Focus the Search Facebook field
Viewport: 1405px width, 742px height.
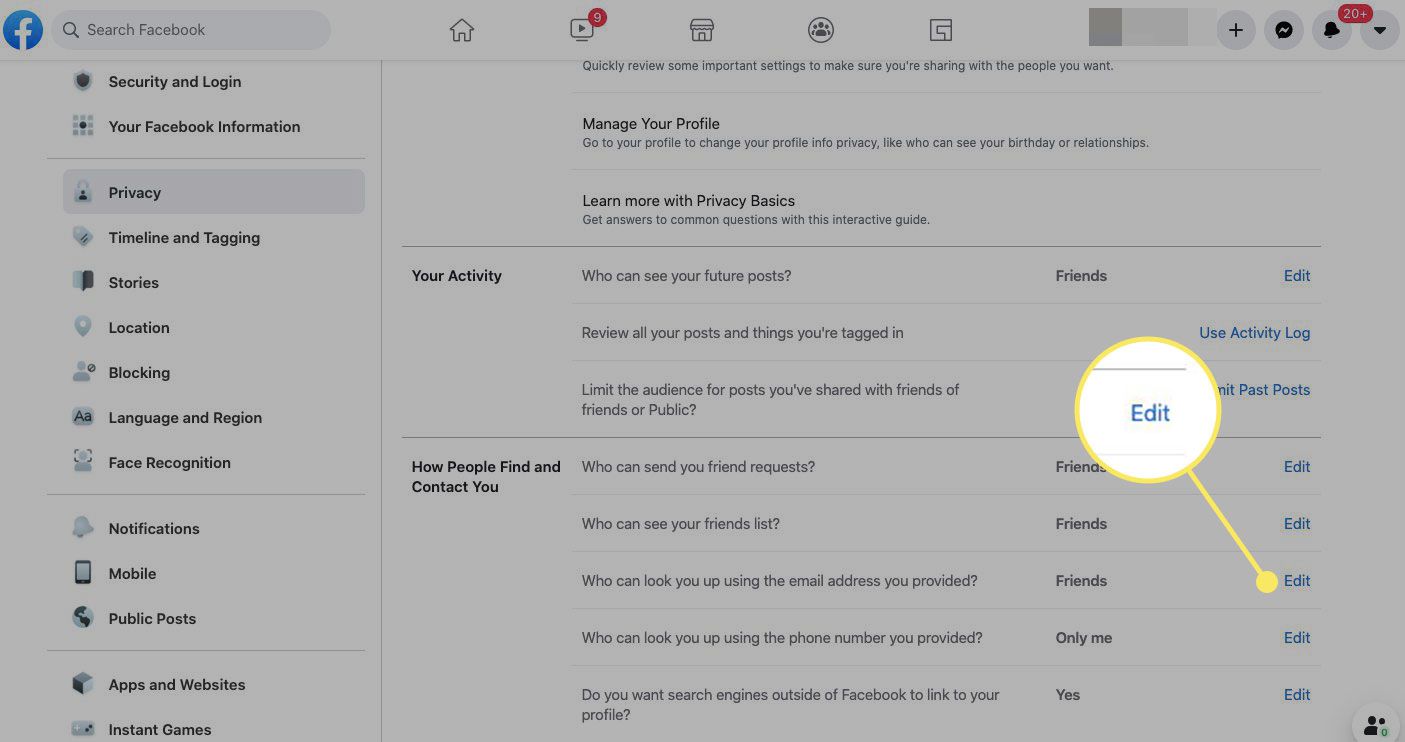(190, 30)
